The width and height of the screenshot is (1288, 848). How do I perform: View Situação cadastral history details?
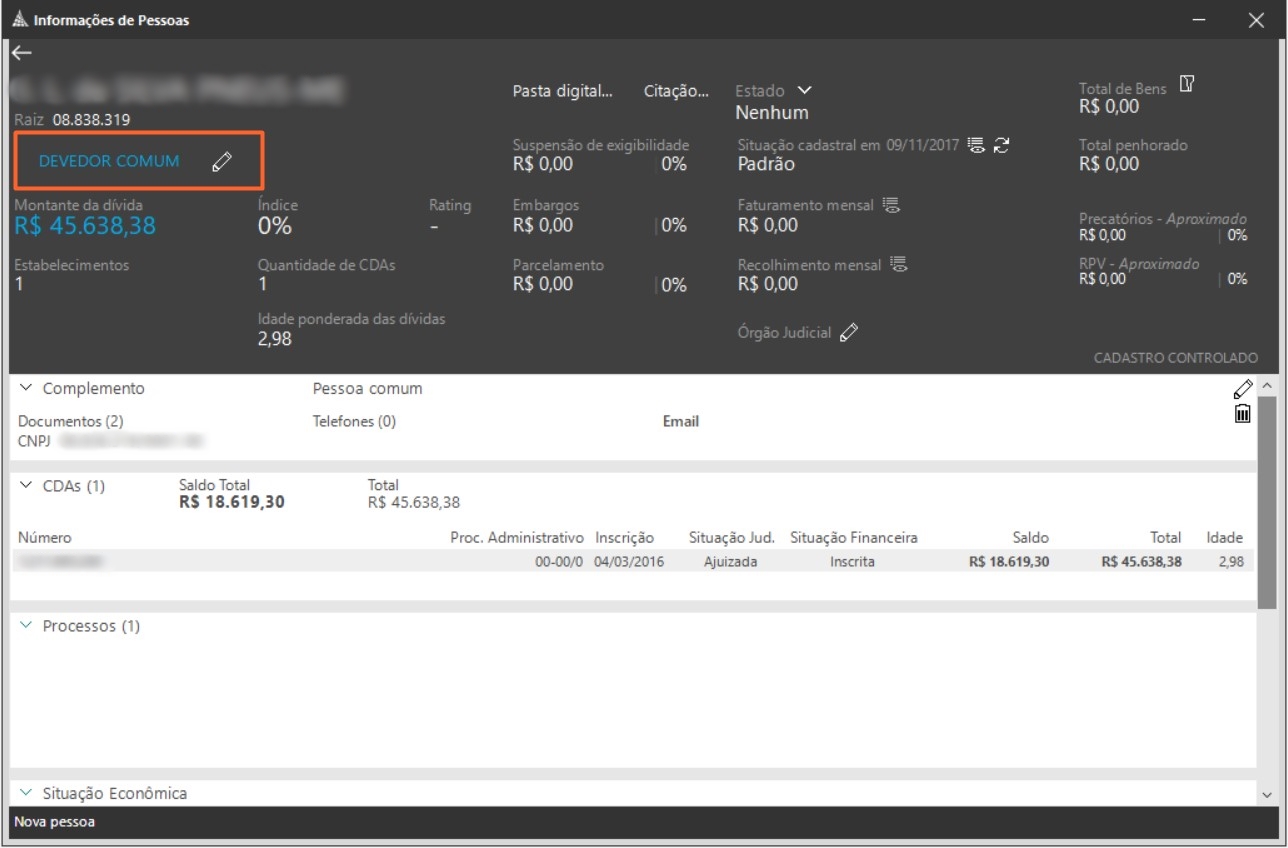(x=976, y=145)
